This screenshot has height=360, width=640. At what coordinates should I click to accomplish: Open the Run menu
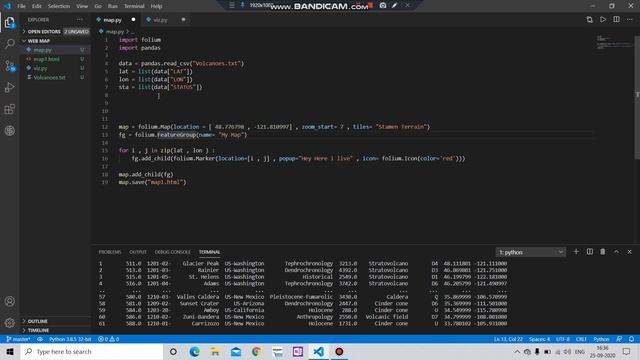click(x=113, y=6)
